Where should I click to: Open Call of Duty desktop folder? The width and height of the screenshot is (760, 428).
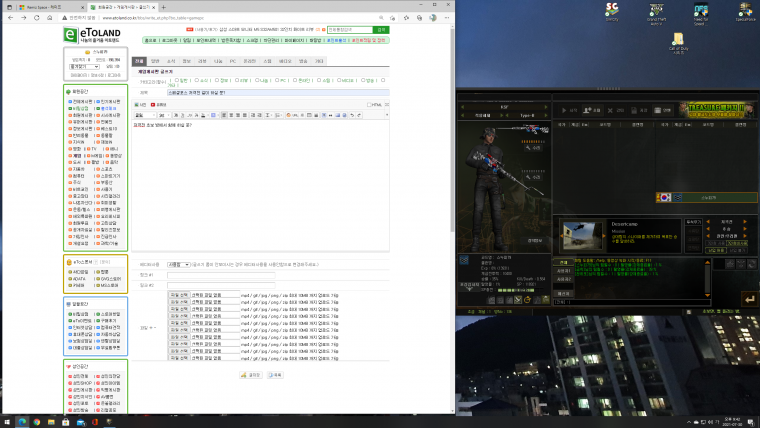click(x=678, y=43)
